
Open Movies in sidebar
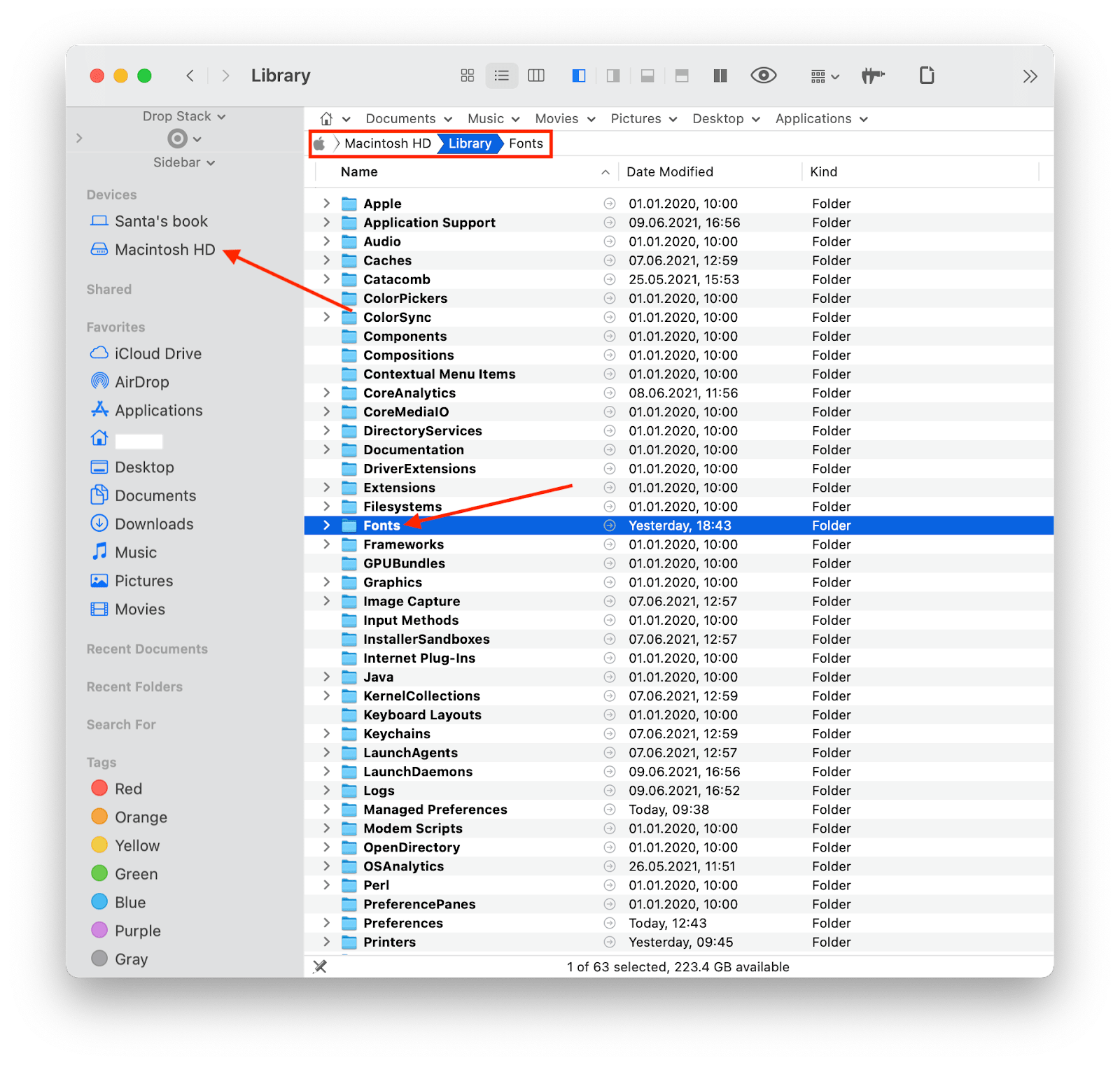(x=127, y=609)
